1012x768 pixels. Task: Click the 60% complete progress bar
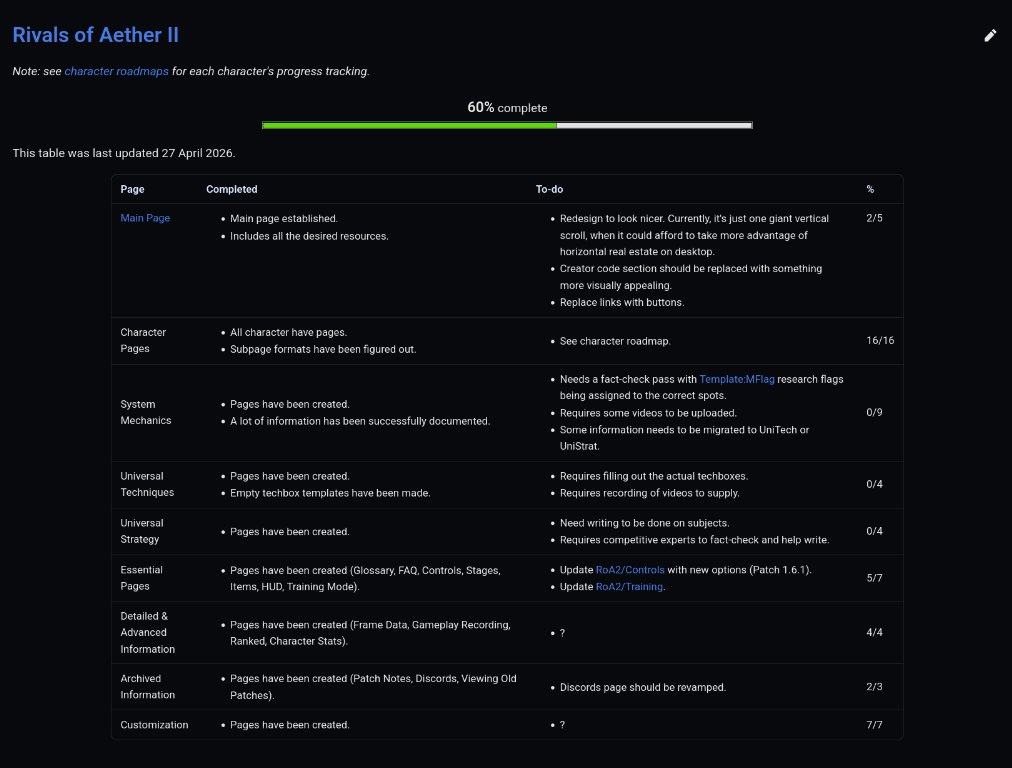click(x=507, y=125)
